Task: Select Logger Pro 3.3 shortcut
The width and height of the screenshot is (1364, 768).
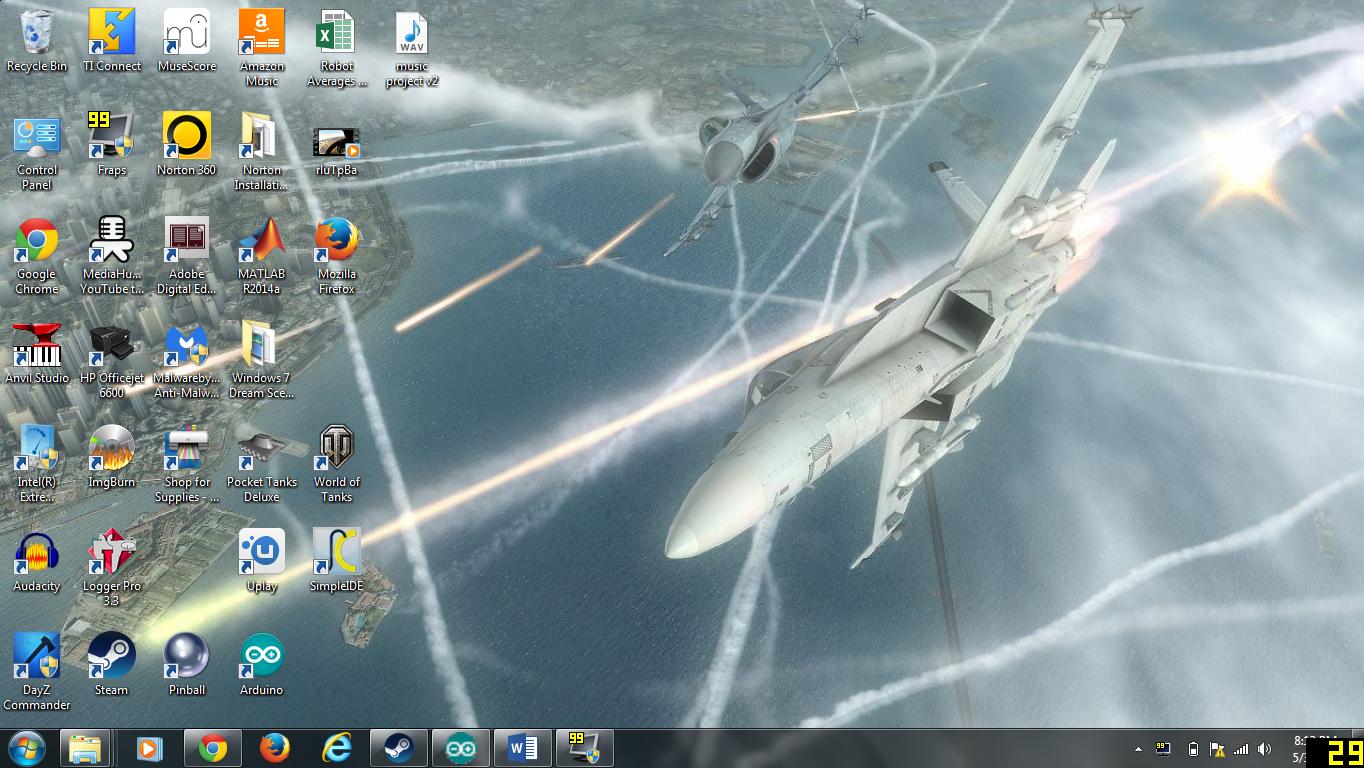Action: [x=112, y=568]
